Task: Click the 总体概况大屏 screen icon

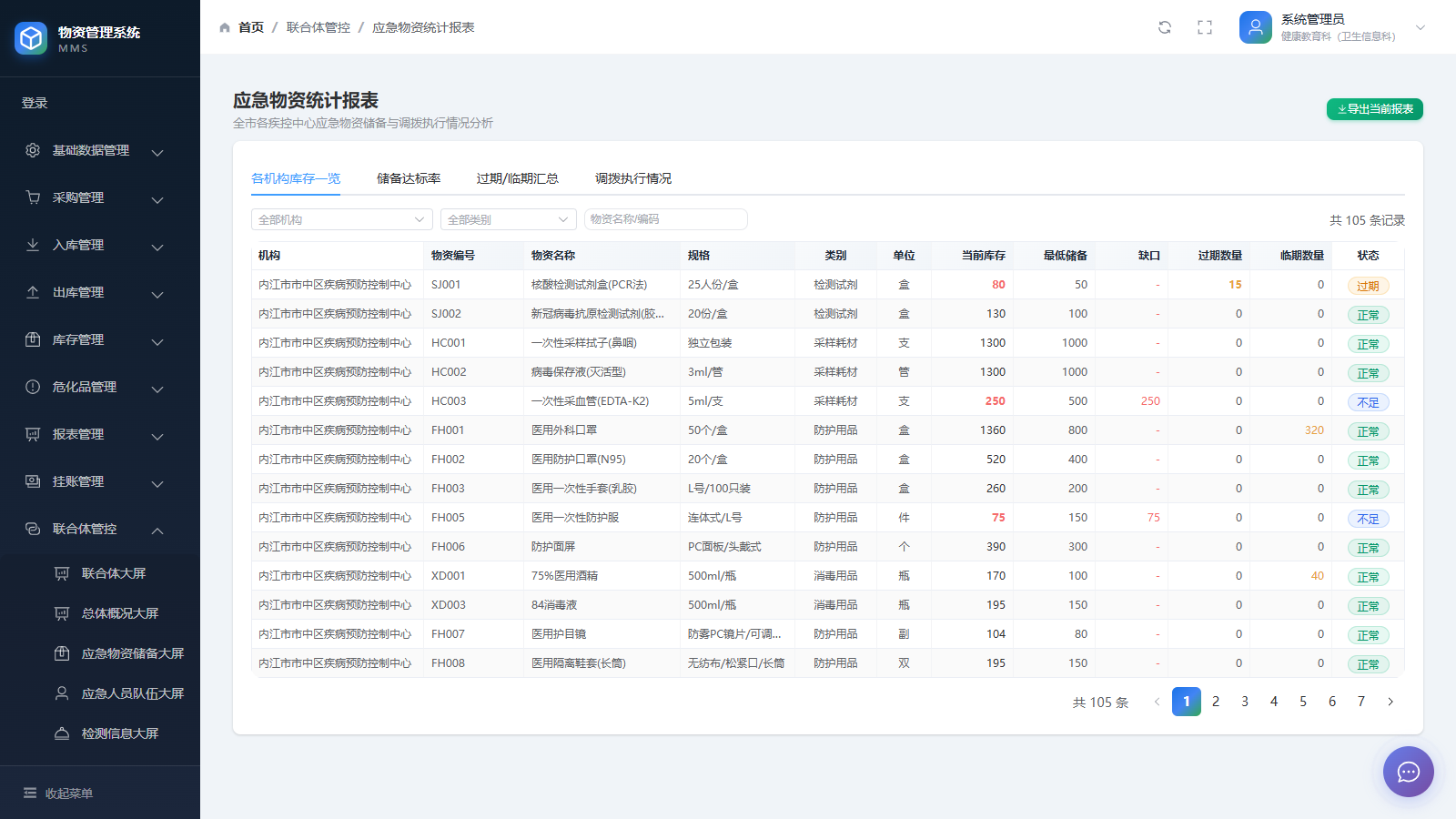Action: click(62, 613)
